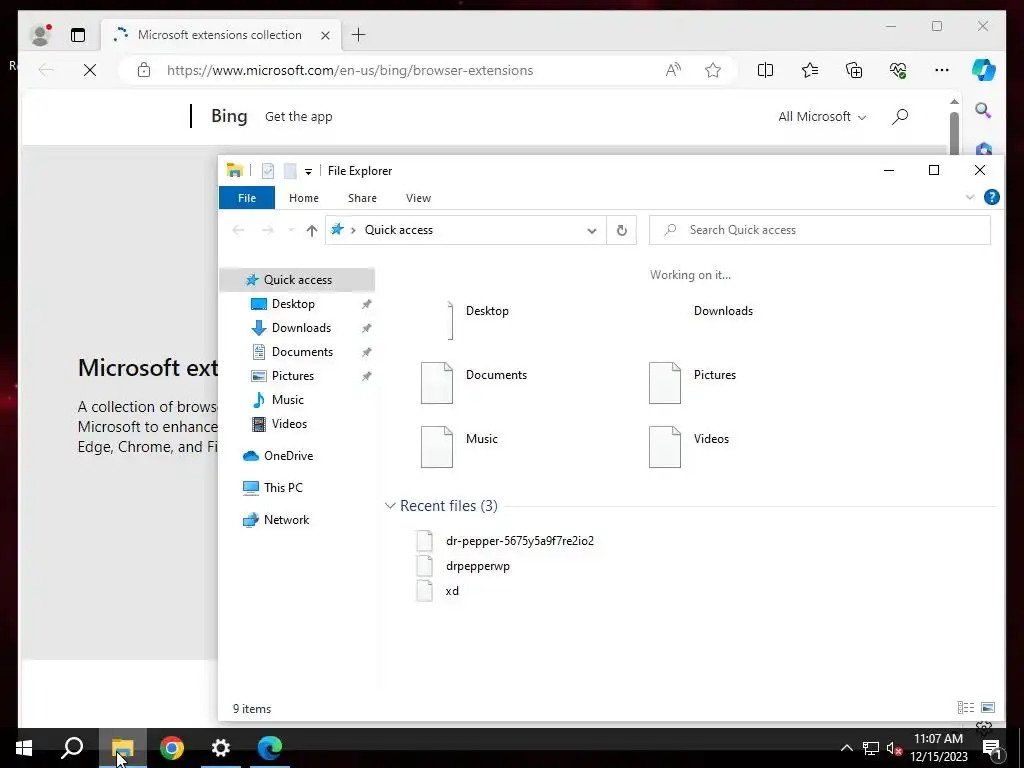Screen dimensions: 1024x768
Task: Open Edge sidebar search icon
Action: coord(984,110)
